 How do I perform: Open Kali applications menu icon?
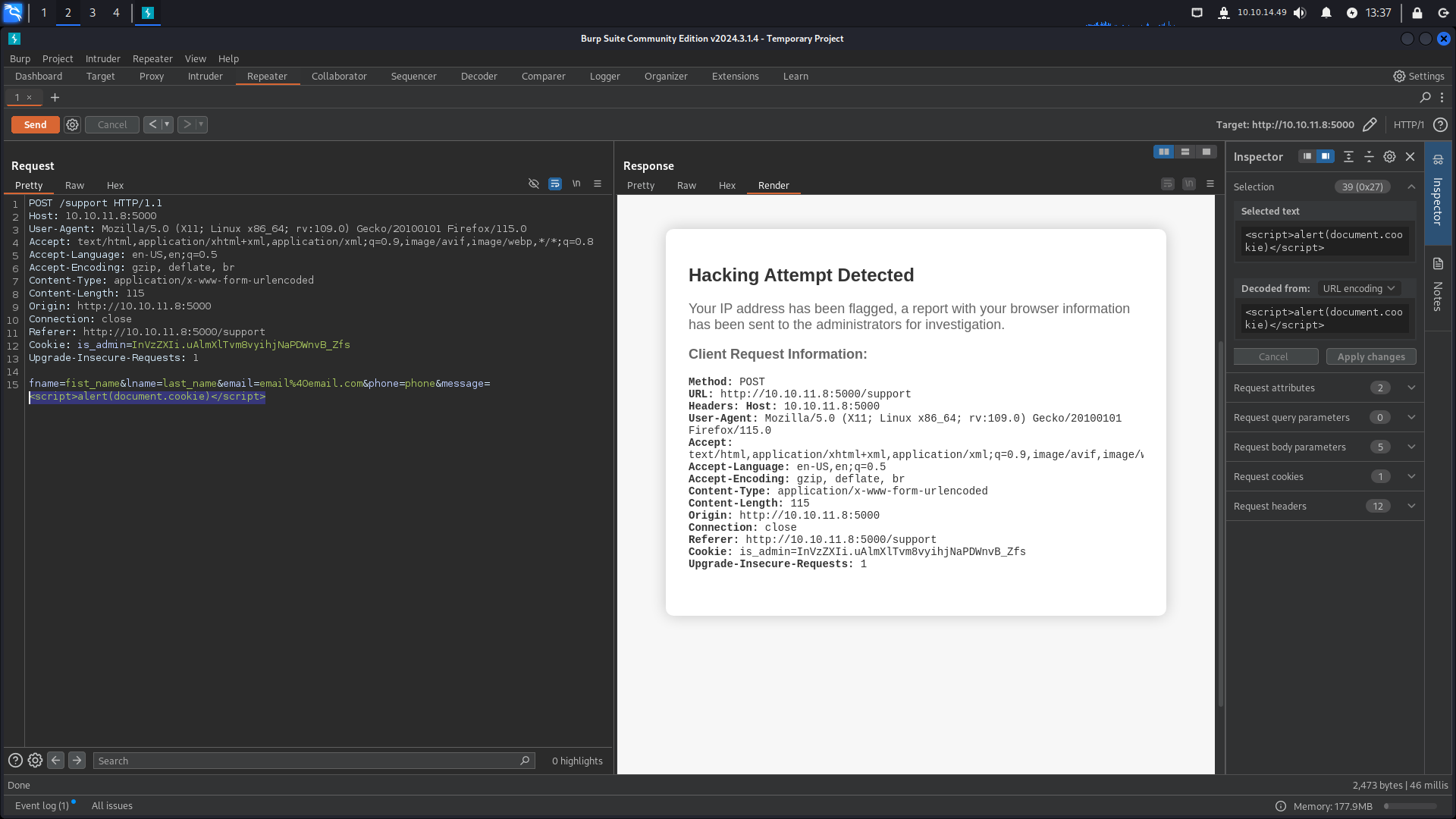click(x=13, y=12)
